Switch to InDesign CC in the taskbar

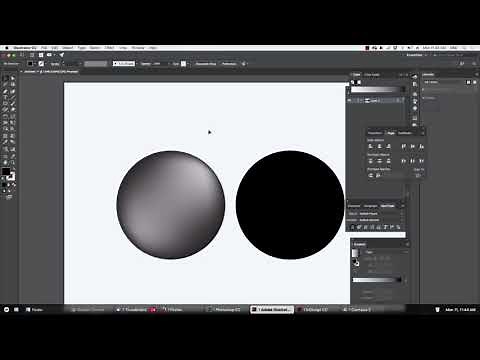point(312,309)
